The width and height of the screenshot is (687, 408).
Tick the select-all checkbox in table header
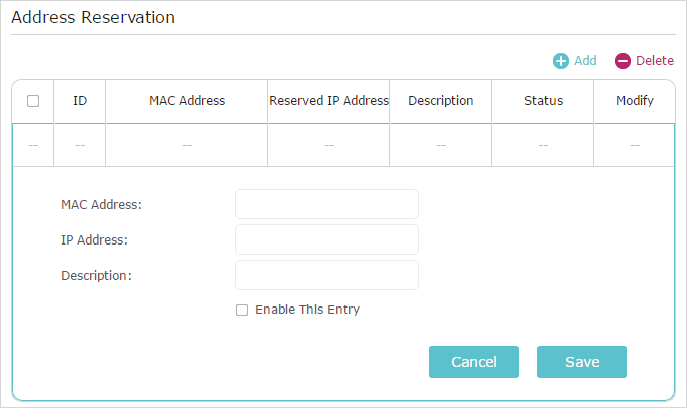click(x=33, y=101)
